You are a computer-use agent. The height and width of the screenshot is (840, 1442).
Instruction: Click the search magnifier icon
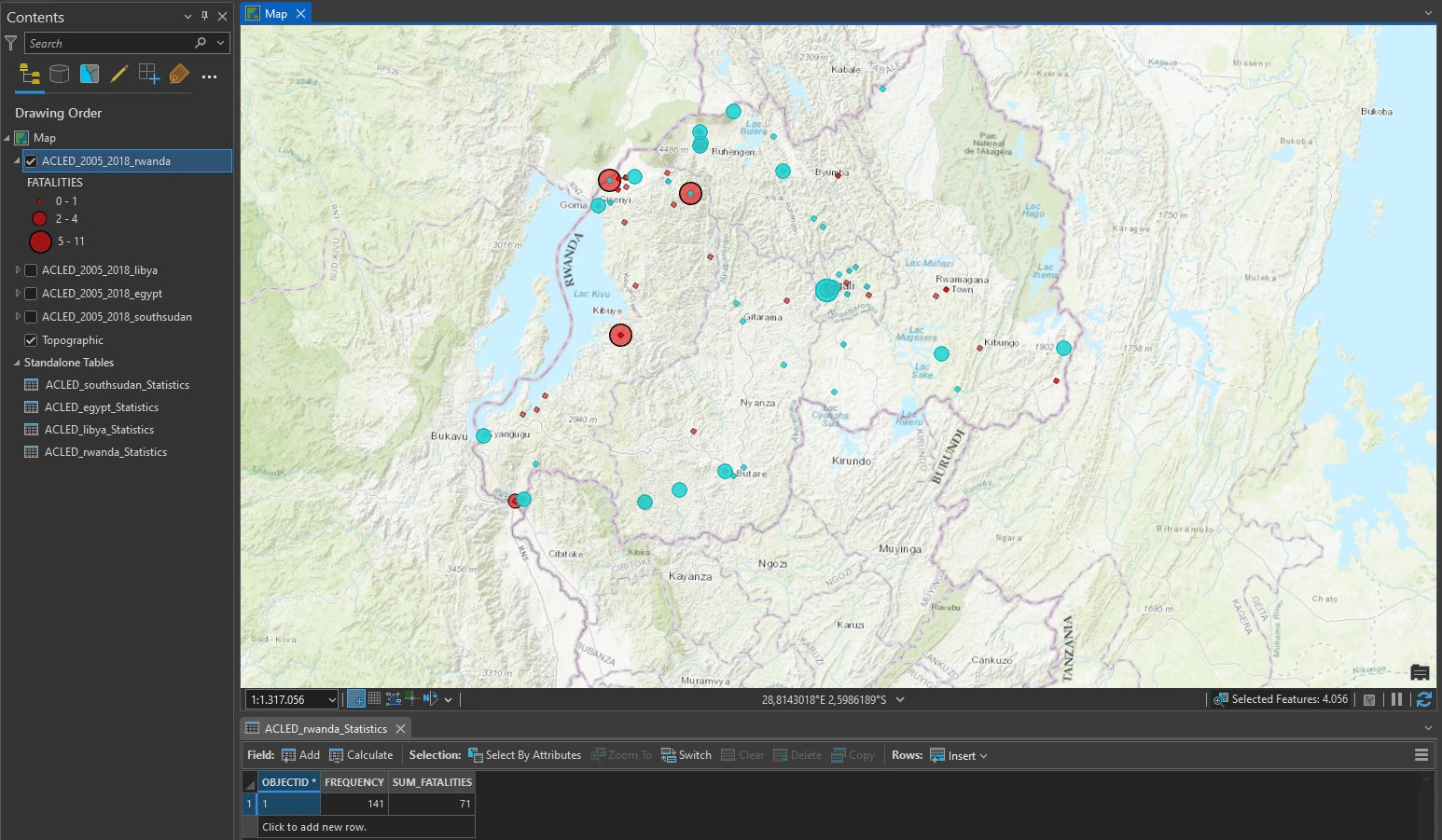[200, 43]
